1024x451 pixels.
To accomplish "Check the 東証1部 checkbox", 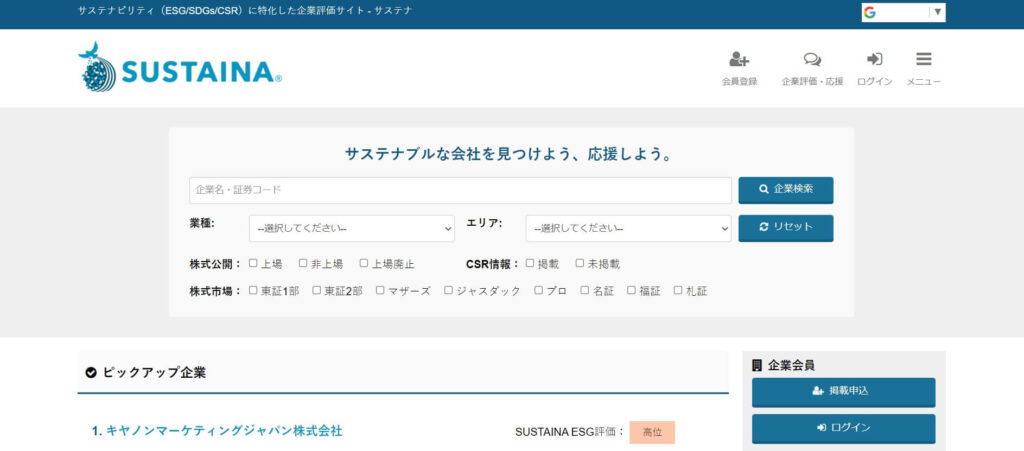I will [x=253, y=290].
